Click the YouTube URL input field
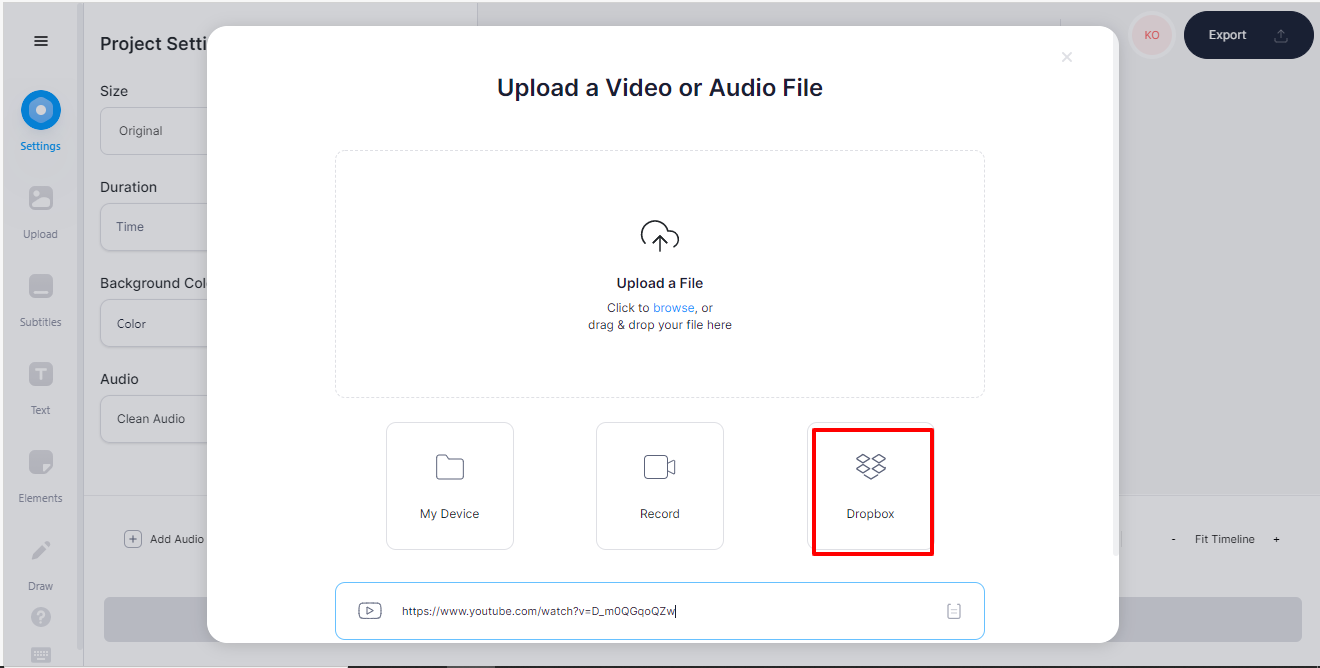This screenshot has width=1320, height=668. click(x=660, y=611)
